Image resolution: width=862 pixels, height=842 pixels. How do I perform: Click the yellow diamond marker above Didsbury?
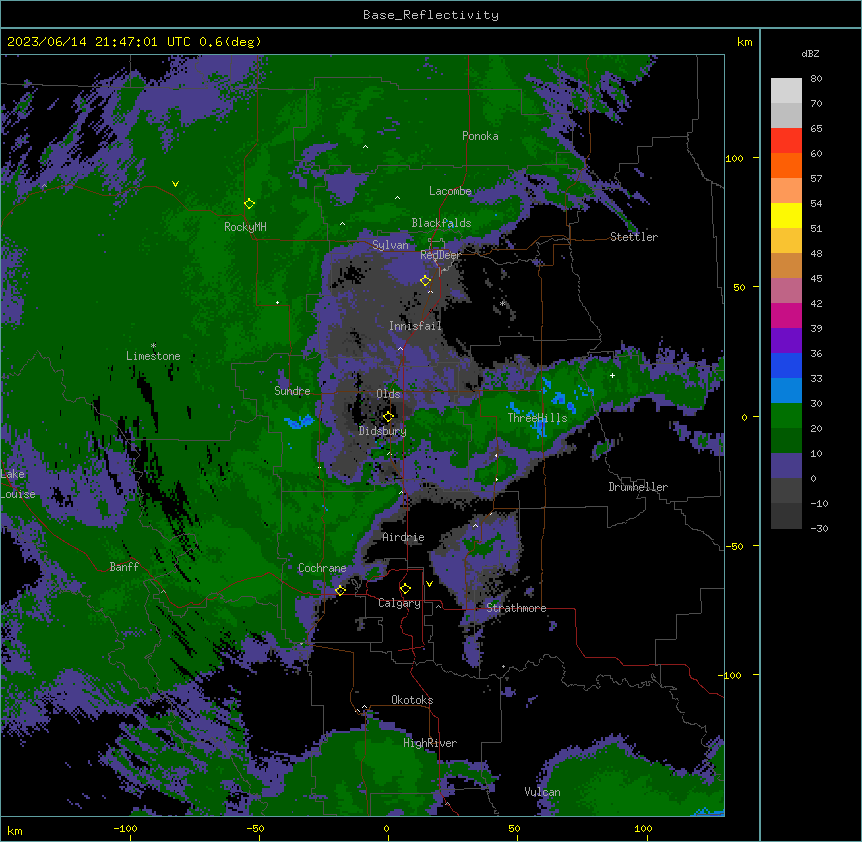388,416
